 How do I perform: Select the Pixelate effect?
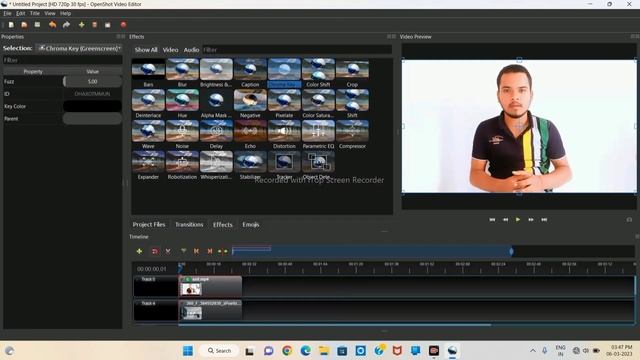point(284,104)
